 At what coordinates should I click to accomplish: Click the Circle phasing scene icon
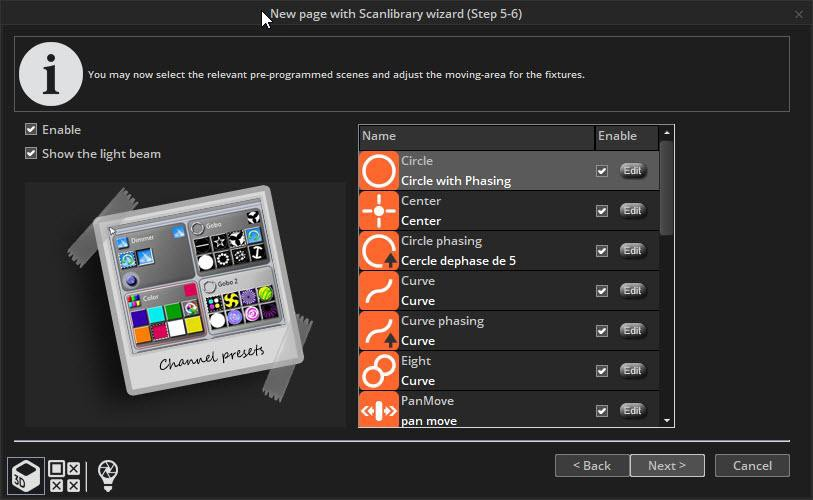click(x=379, y=251)
